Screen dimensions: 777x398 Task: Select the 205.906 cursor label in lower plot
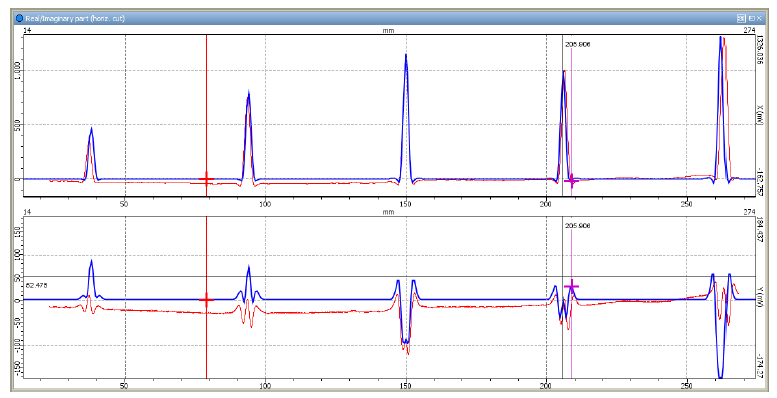click(x=577, y=226)
